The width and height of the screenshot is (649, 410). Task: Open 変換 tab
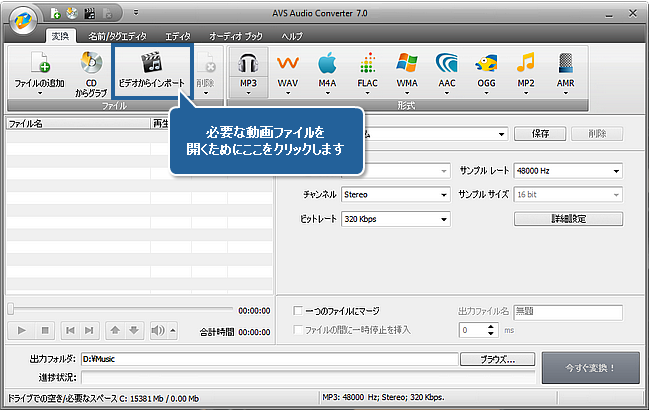(x=60, y=36)
